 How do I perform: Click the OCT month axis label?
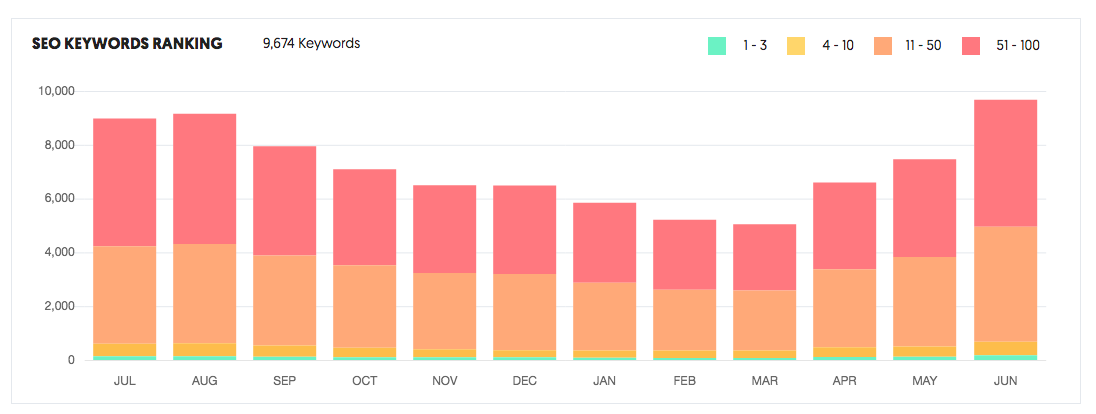click(x=365, y=381)
